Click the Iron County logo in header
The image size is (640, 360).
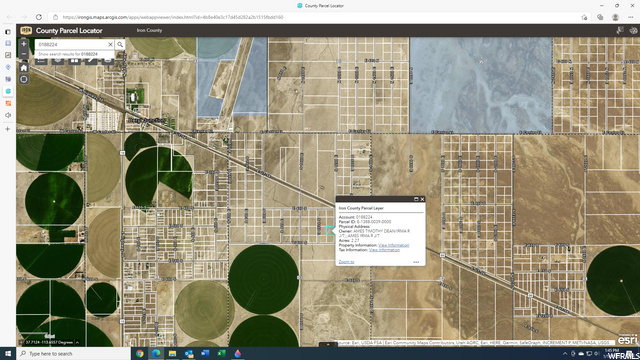click(x=26, y=31)
